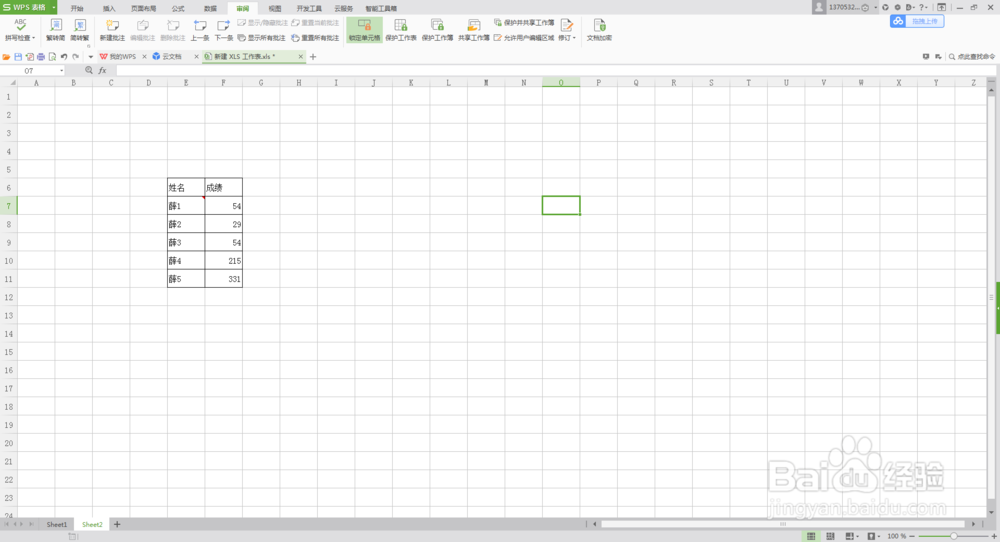1000x542 pixels.
Task: Click the zoom magnifier beside fx
Action: [89, 70]
